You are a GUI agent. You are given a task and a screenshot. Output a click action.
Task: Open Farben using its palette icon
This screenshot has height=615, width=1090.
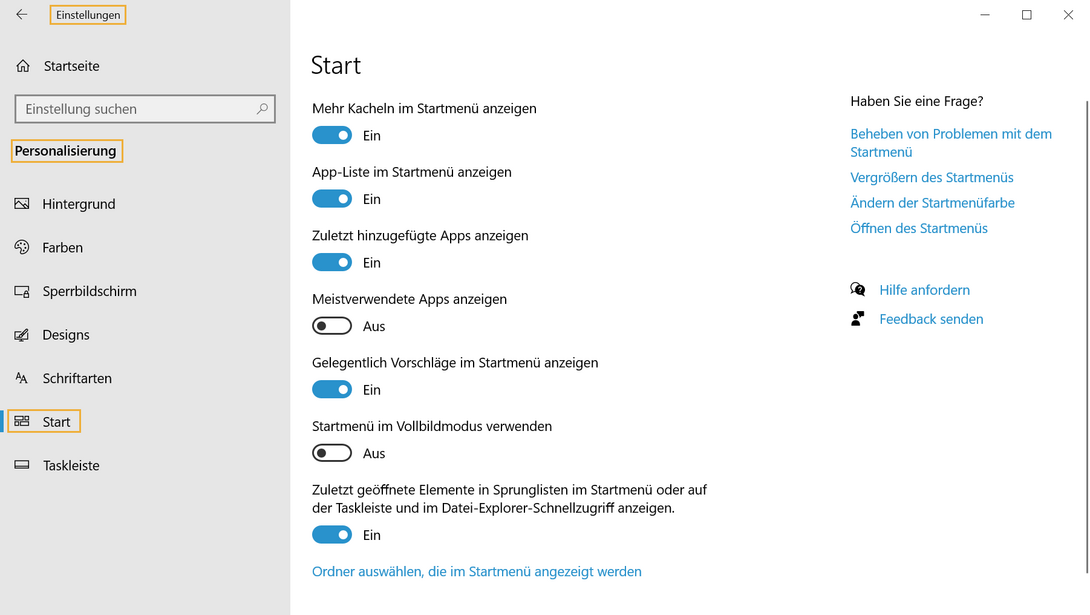[21, 247]
